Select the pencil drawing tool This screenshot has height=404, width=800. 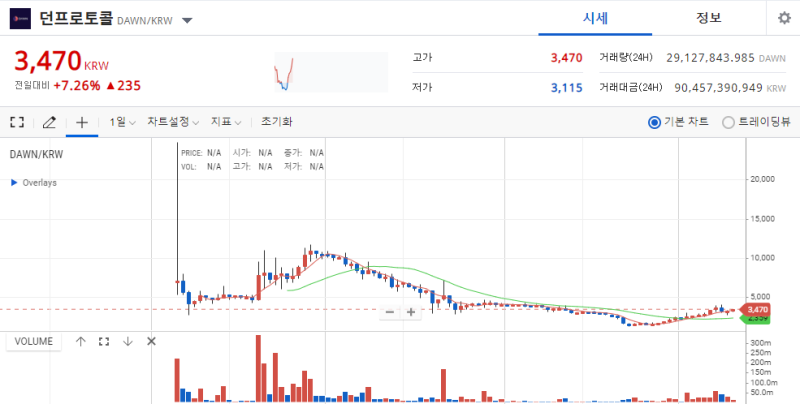pyautogui.click(x=49, y=122)
